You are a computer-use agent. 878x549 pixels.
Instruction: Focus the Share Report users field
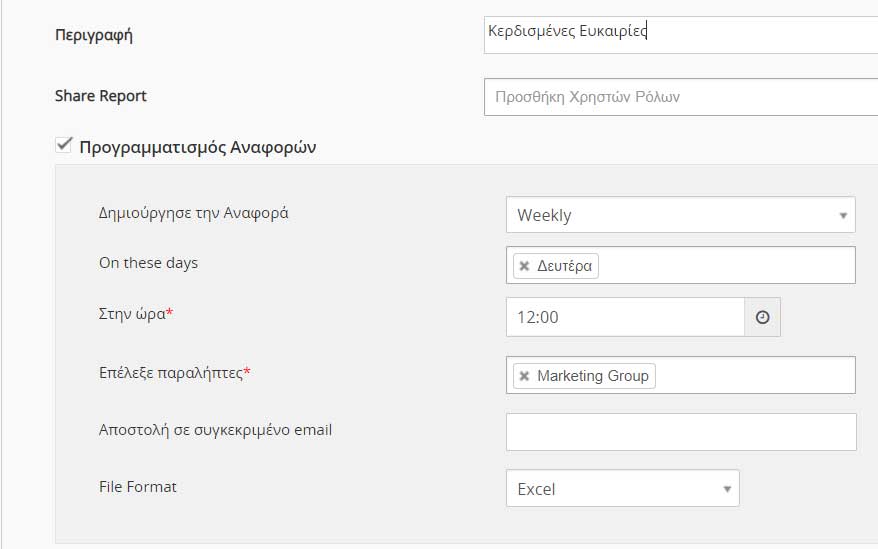point(681,97)
